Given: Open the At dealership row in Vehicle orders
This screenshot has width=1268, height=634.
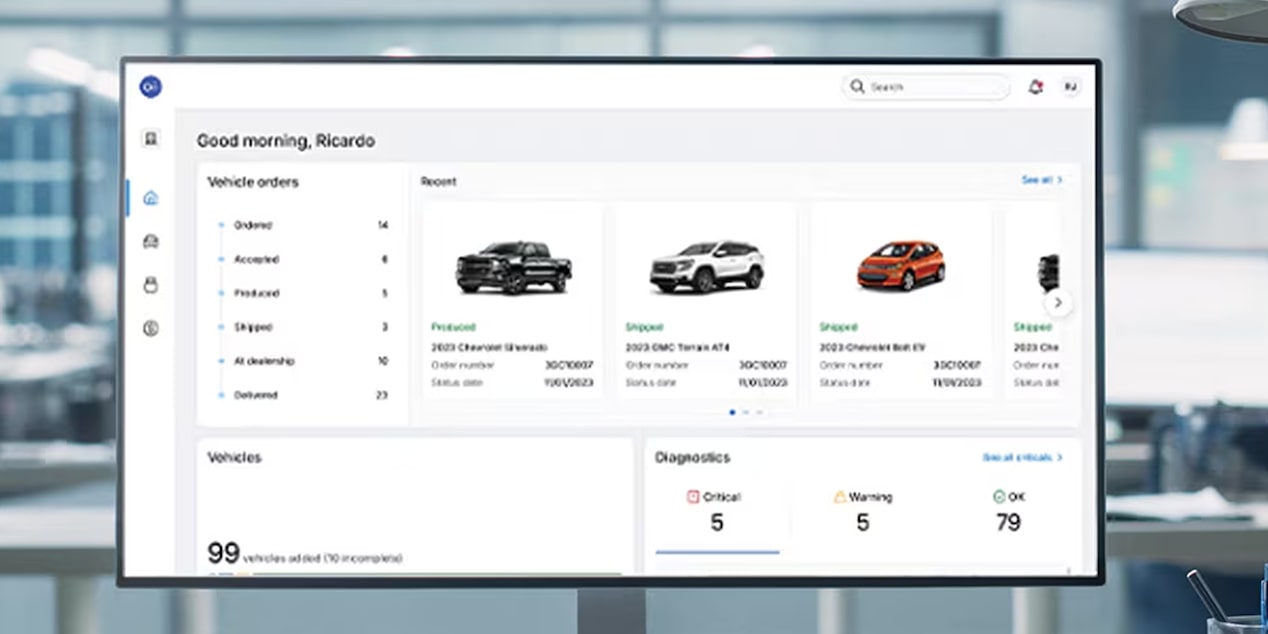Looking at the screenshot, I should click(303, 361).
